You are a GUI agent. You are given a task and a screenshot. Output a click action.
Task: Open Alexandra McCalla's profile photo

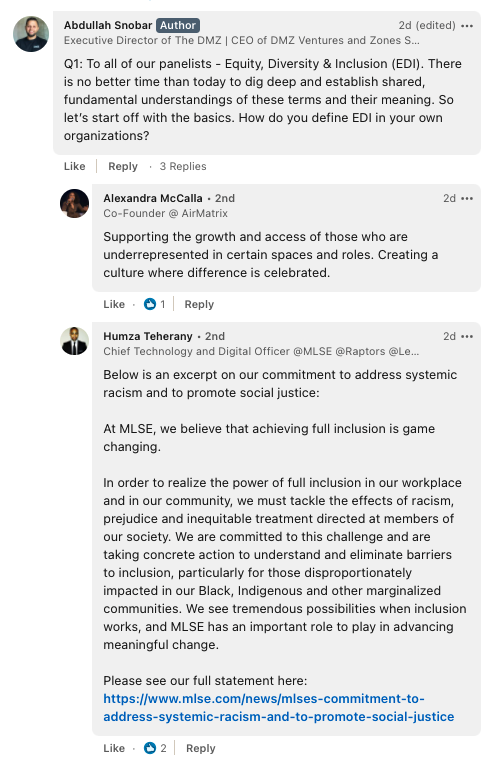[x=74, y=203]
